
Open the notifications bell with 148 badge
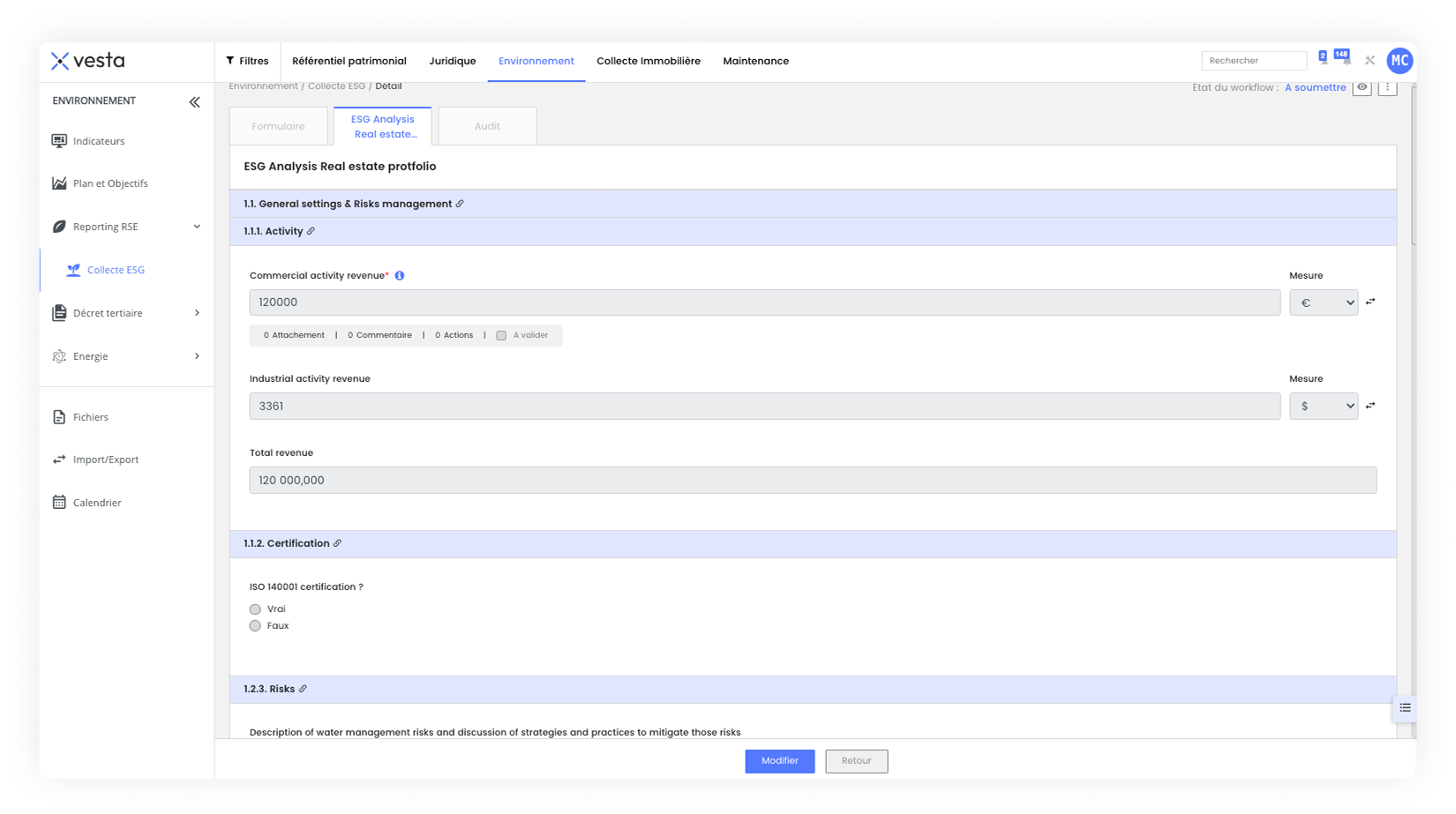(1345, 60)
